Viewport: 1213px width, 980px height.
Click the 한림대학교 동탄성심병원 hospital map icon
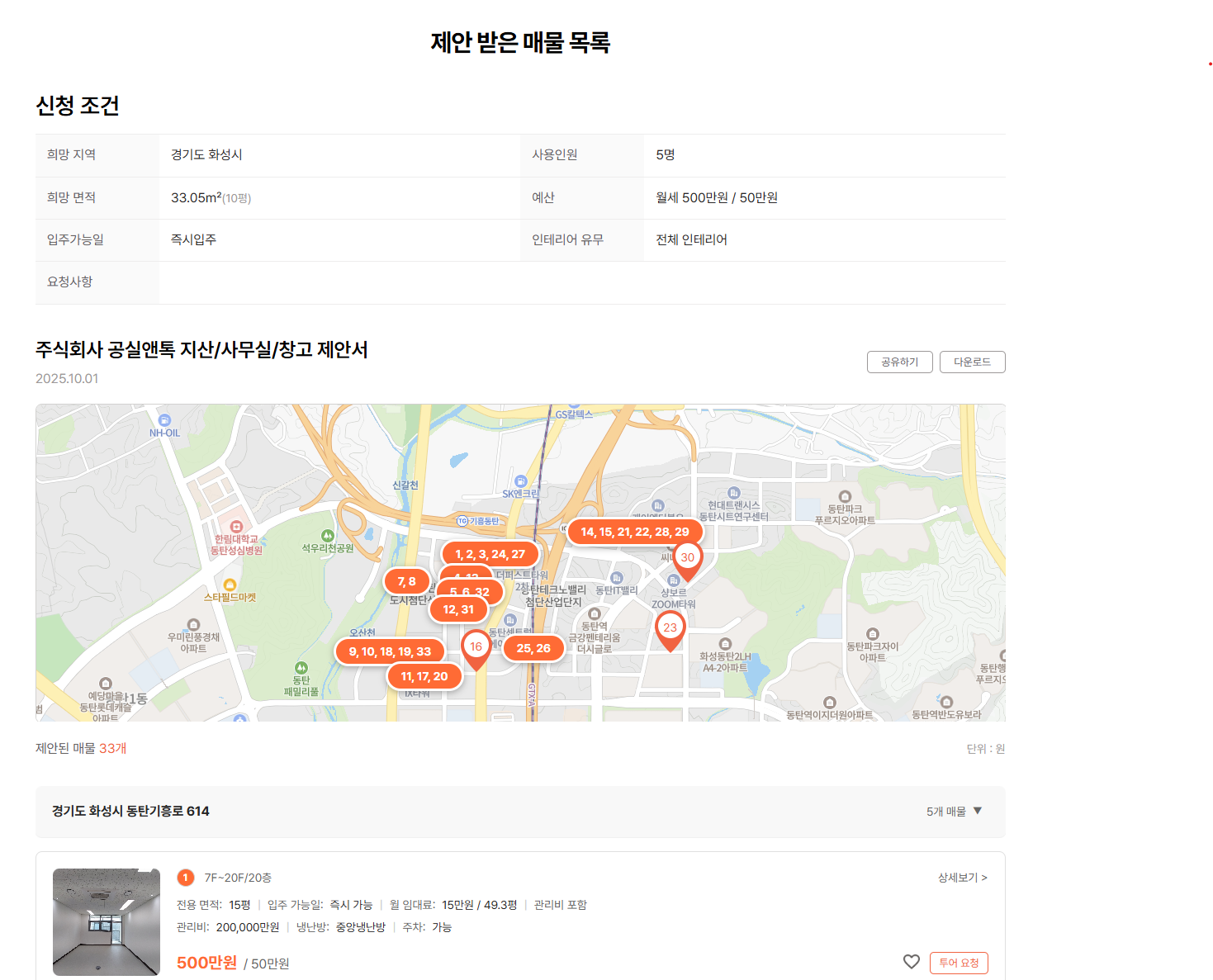tap(236, 527)
